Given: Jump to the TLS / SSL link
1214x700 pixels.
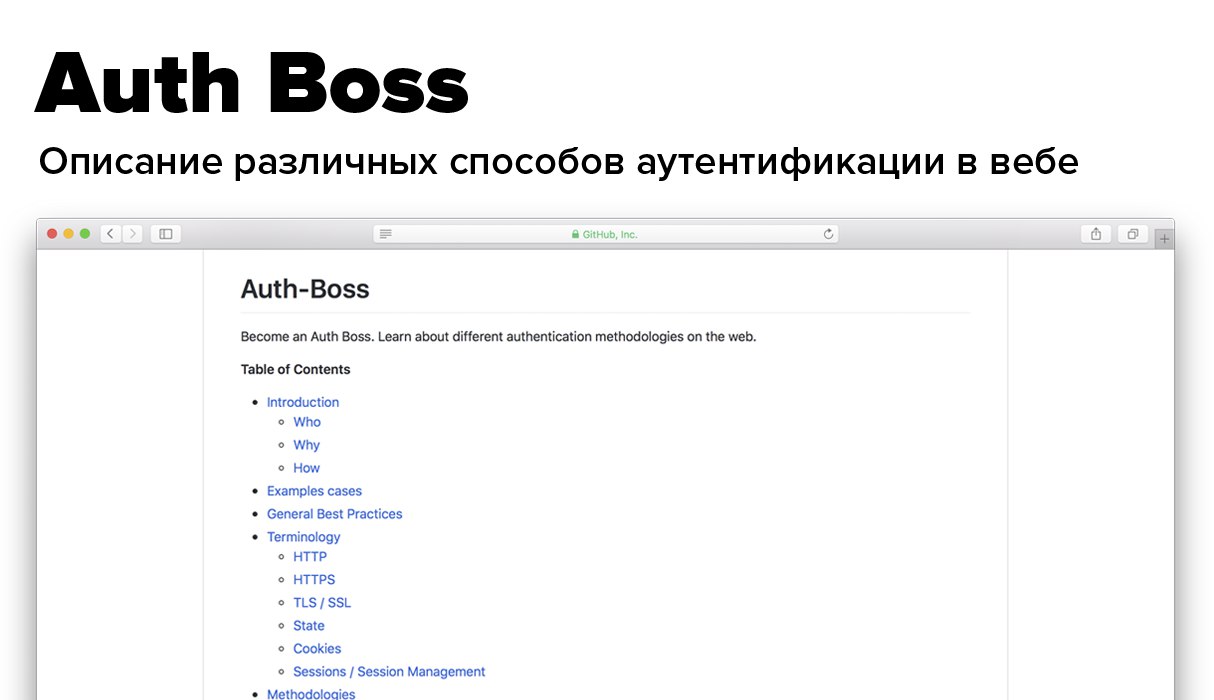Looking at the screenshot, I should [x=322, y=602].
